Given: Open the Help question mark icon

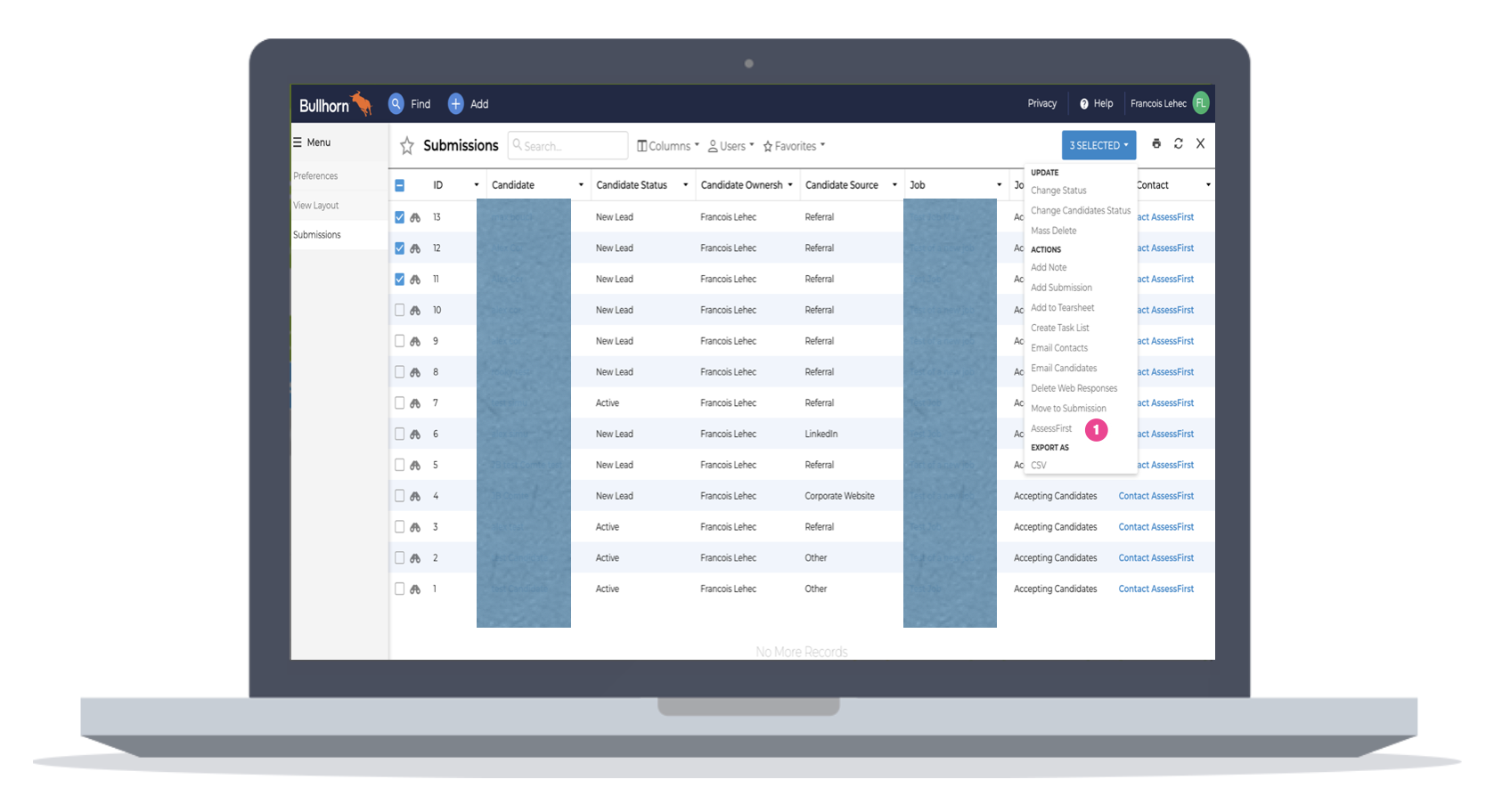Looking at the screenshot, I should [1084, 104].
